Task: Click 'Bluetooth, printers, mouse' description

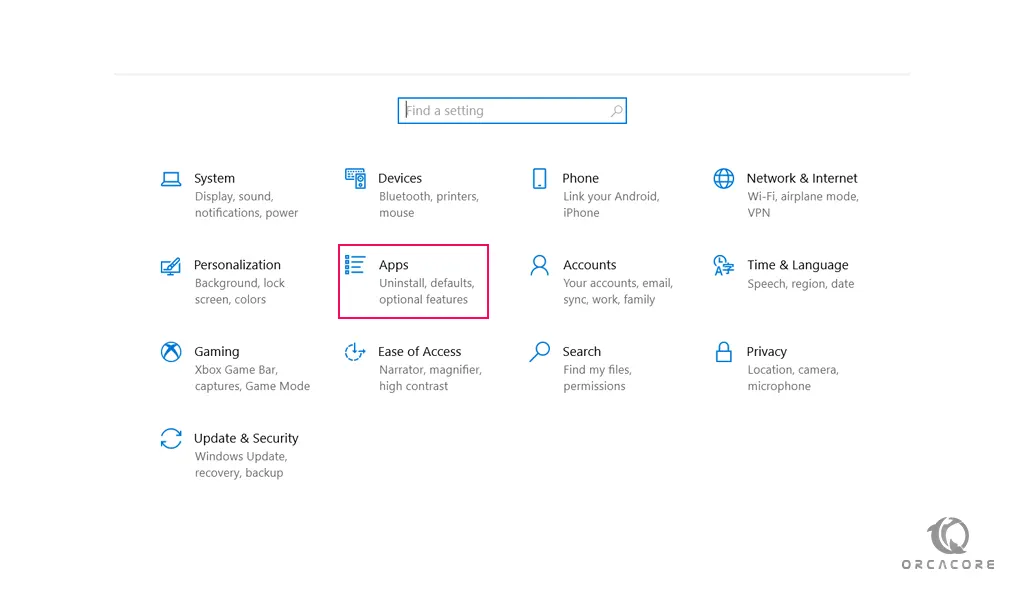Action: click(x=429, y=205)
